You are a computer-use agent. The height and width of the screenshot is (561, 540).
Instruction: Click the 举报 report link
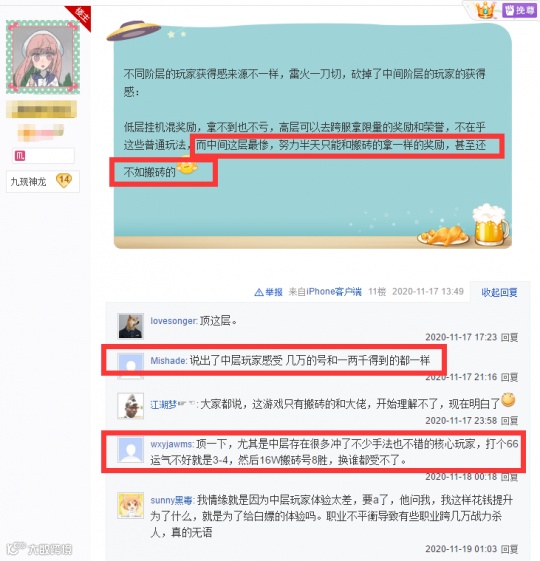click(x=268, y=292)
